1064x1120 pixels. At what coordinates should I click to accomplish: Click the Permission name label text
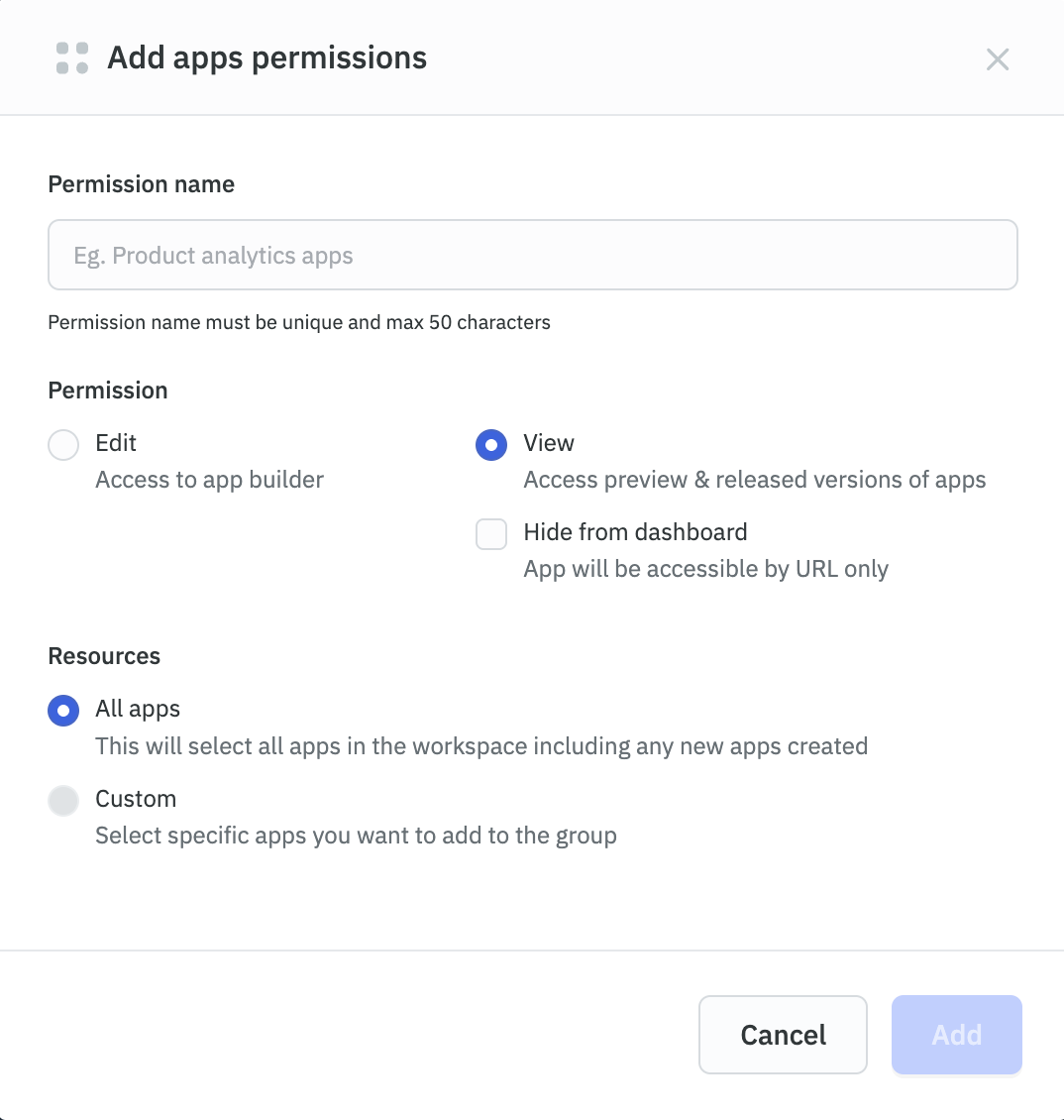141,184
